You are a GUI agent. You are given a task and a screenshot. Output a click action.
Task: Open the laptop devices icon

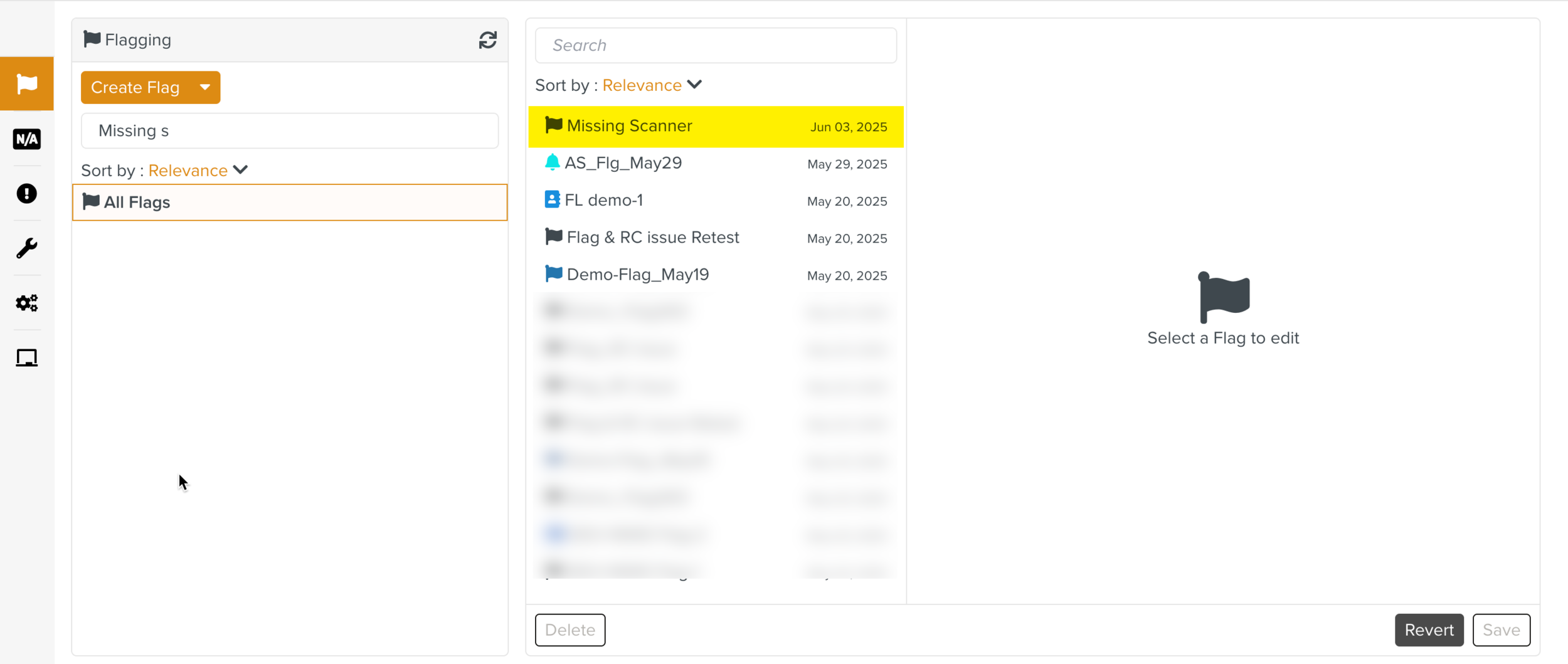[27, 358]
